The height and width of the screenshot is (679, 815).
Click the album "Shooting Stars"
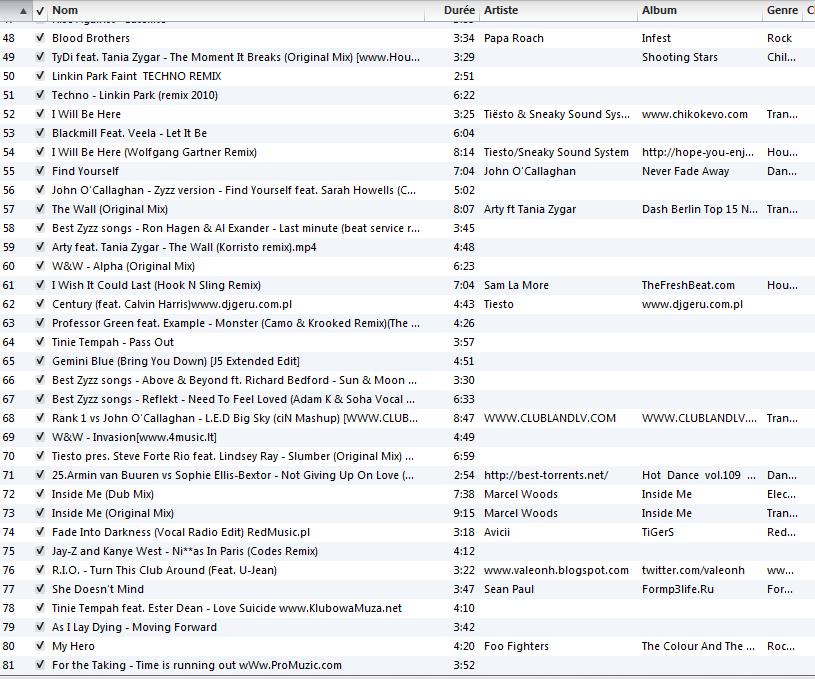tap(680, 57)
